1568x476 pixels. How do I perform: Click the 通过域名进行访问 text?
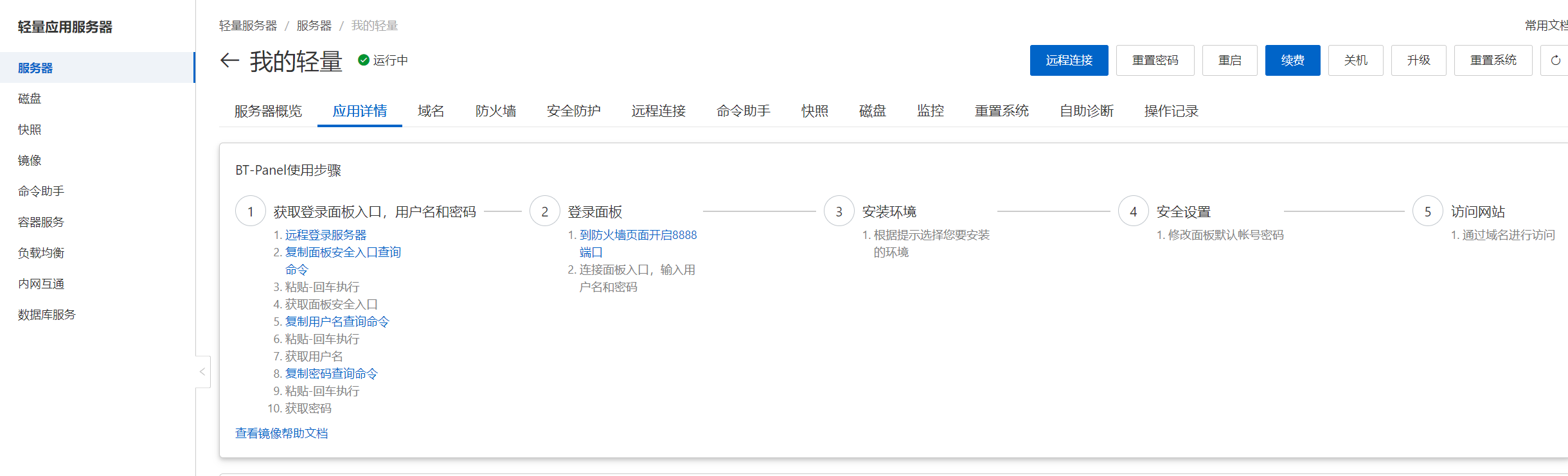click(1508, 235)
